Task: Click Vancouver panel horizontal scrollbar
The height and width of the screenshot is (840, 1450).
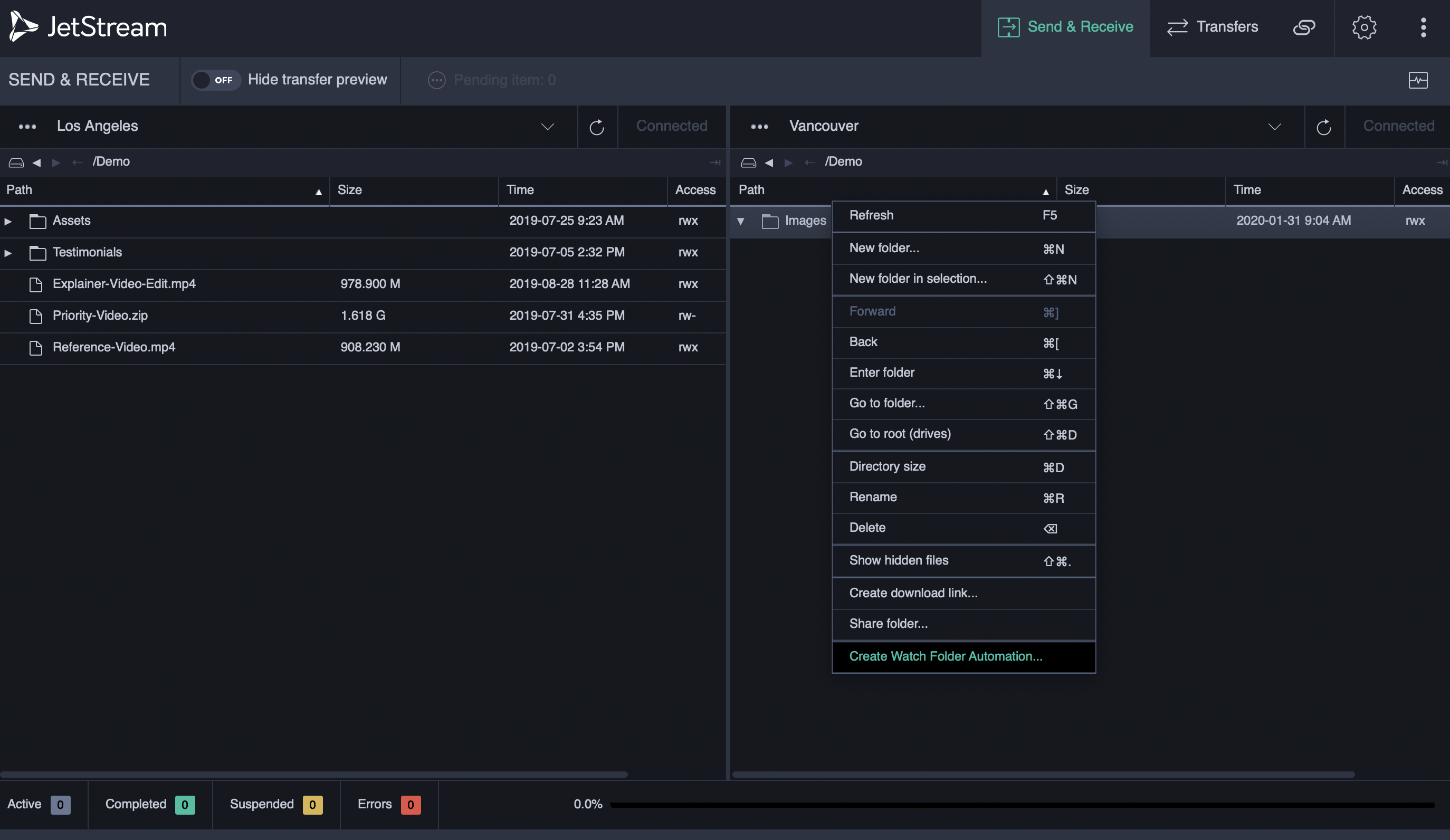Action: click(x=1043, y=775)
